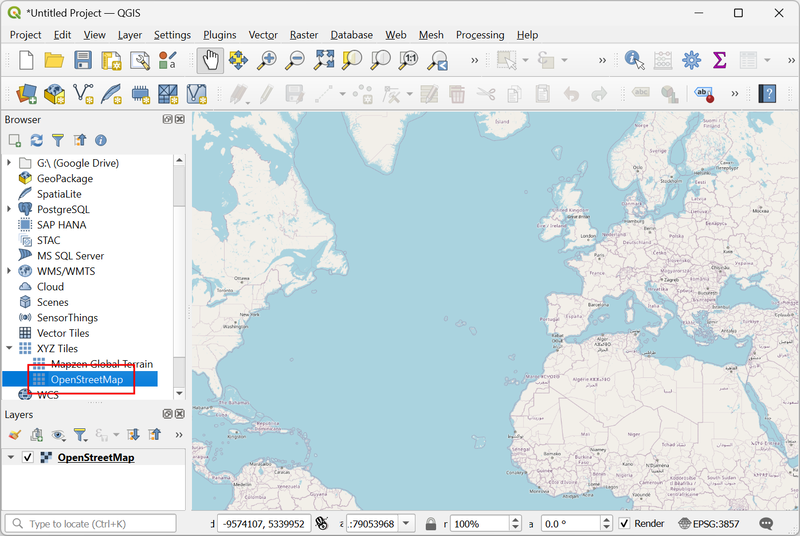The height and width of the screenshot is (536, 800).
Task: Click the Statistical Summary sigma icon
Action: 719,60
